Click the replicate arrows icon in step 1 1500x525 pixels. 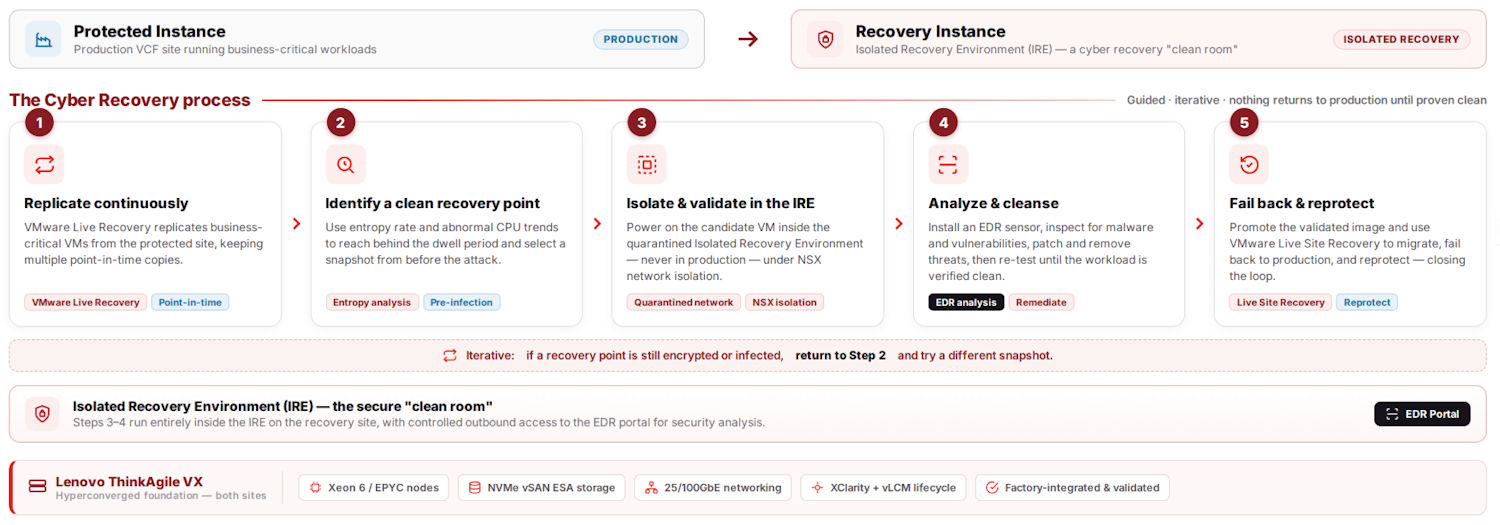click(44, 165)
